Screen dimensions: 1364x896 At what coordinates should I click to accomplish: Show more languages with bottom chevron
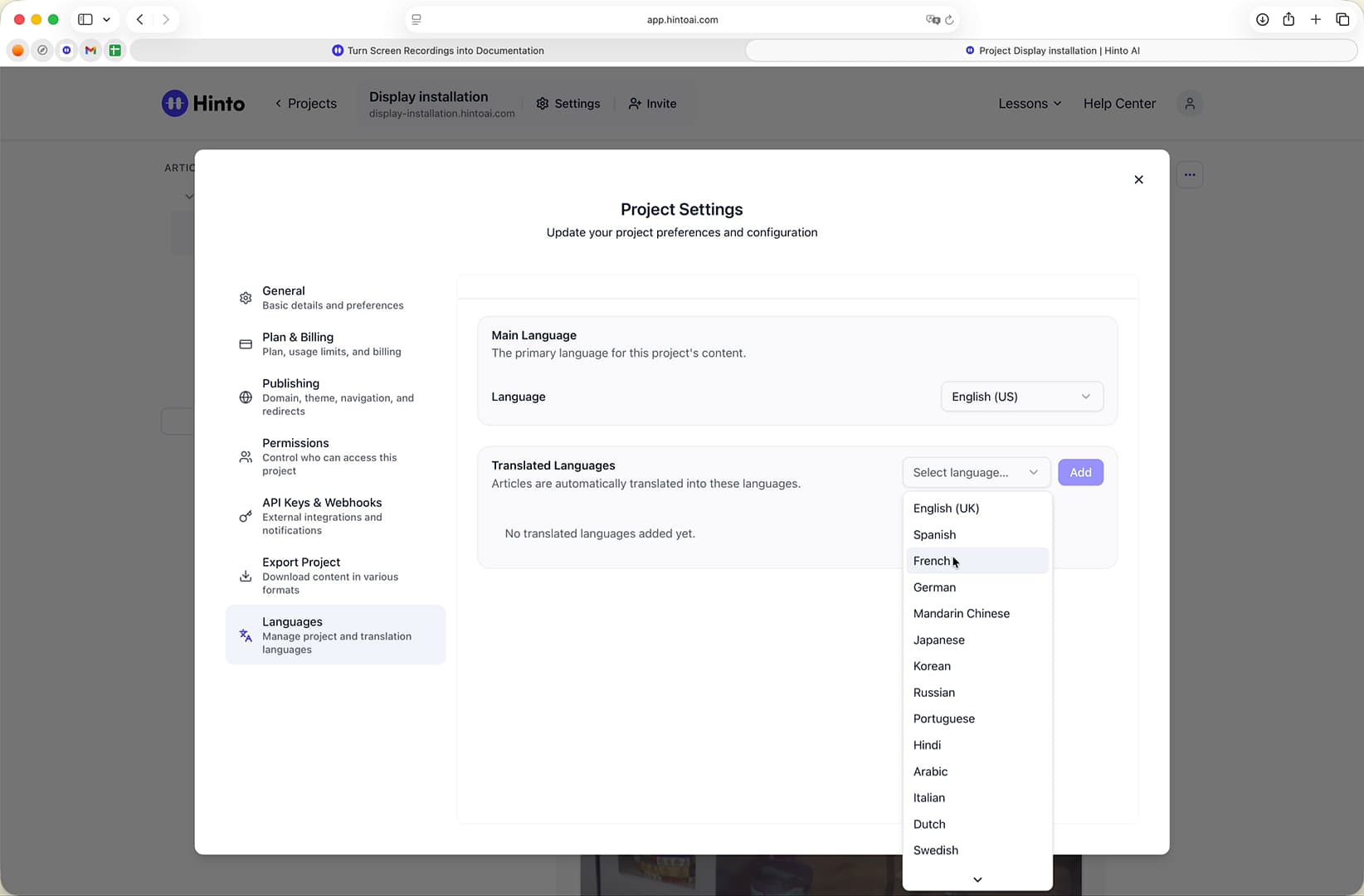[x=977, y=879]
